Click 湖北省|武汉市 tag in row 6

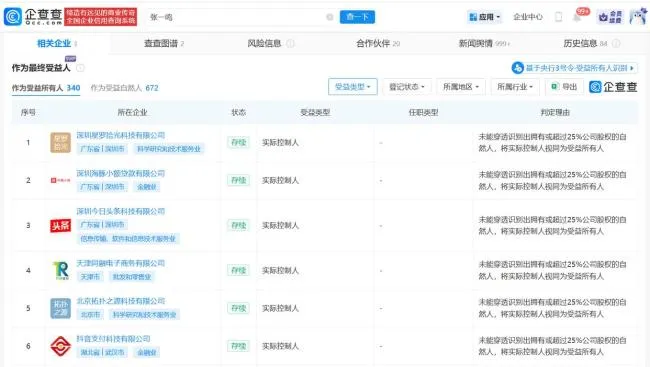tap(102, 352)
